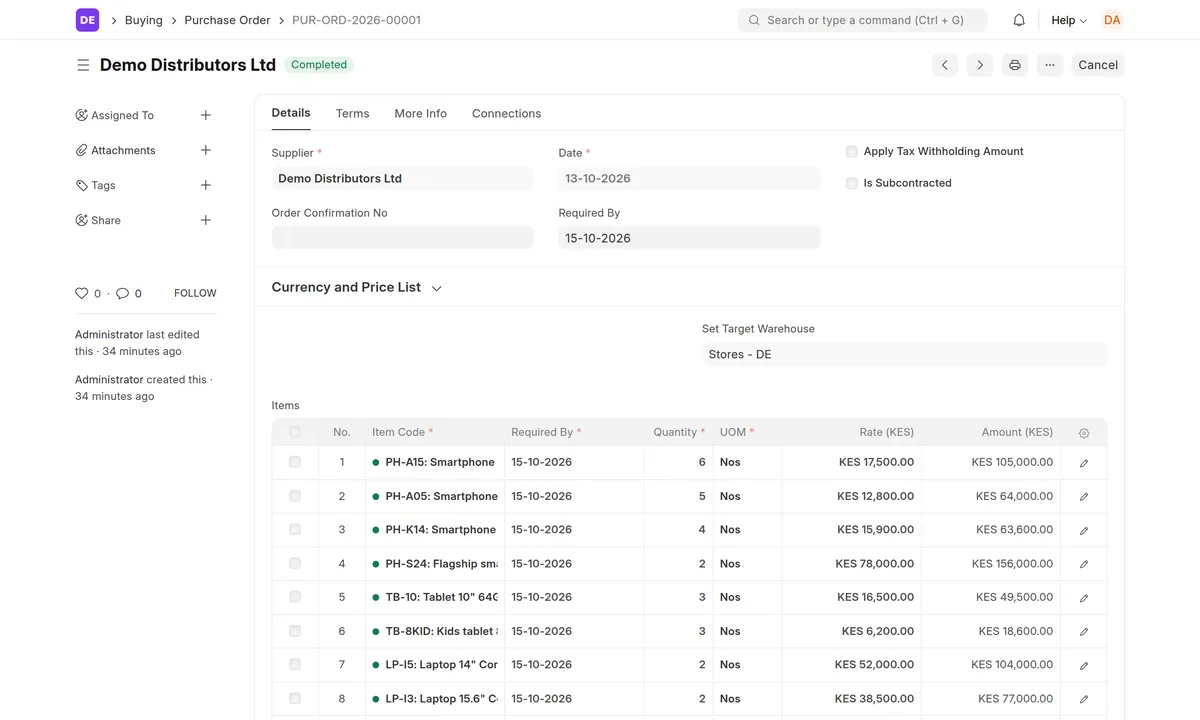Image resolution: width=1200 pixels, height=720 pixels.
Task: Click the print icon
Action: (1015, 65)
